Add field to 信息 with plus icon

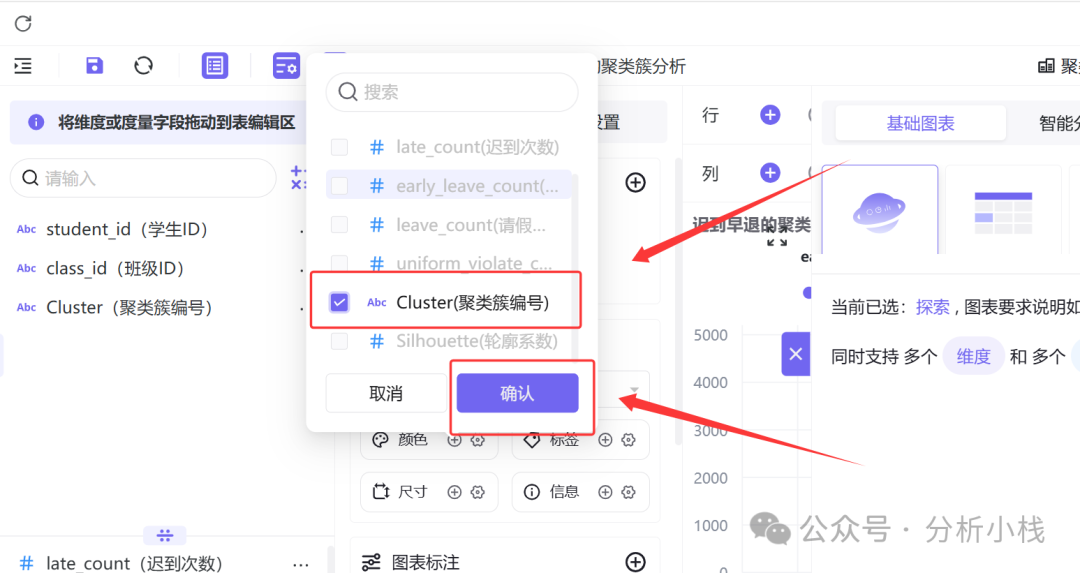[x=605, y=492]
